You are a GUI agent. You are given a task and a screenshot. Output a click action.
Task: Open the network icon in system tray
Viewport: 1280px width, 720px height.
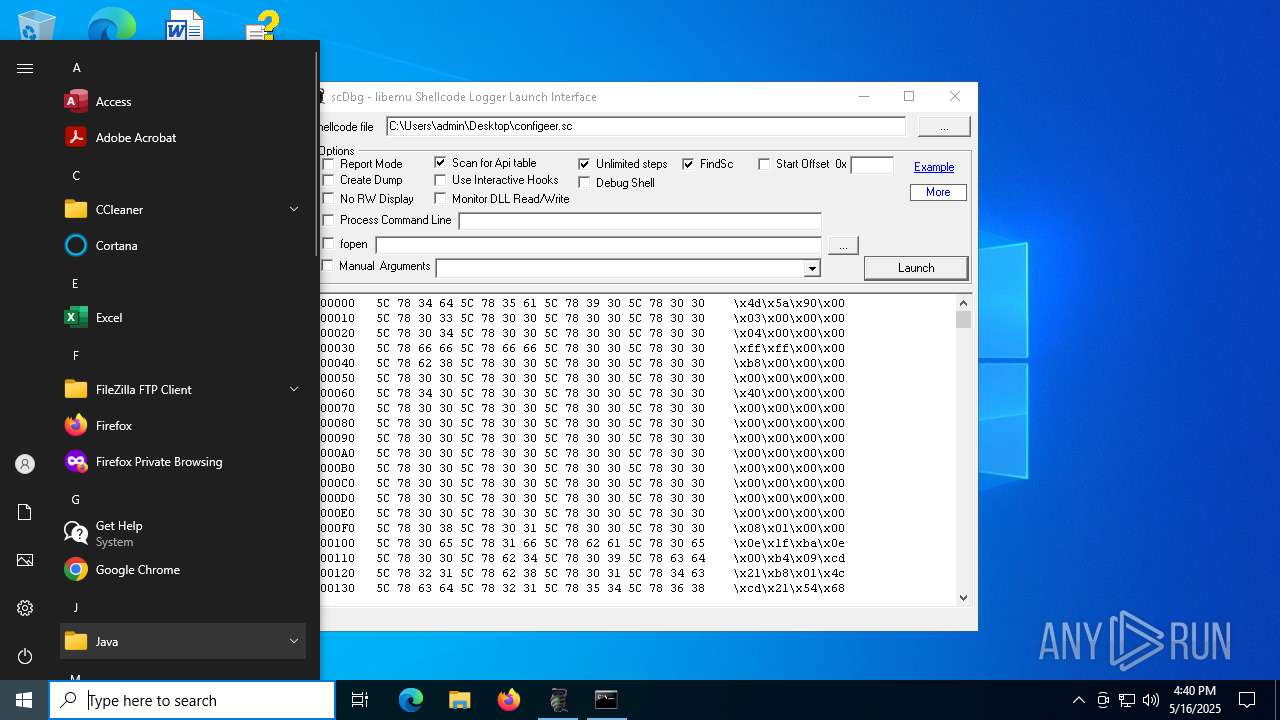point(1127,700)
